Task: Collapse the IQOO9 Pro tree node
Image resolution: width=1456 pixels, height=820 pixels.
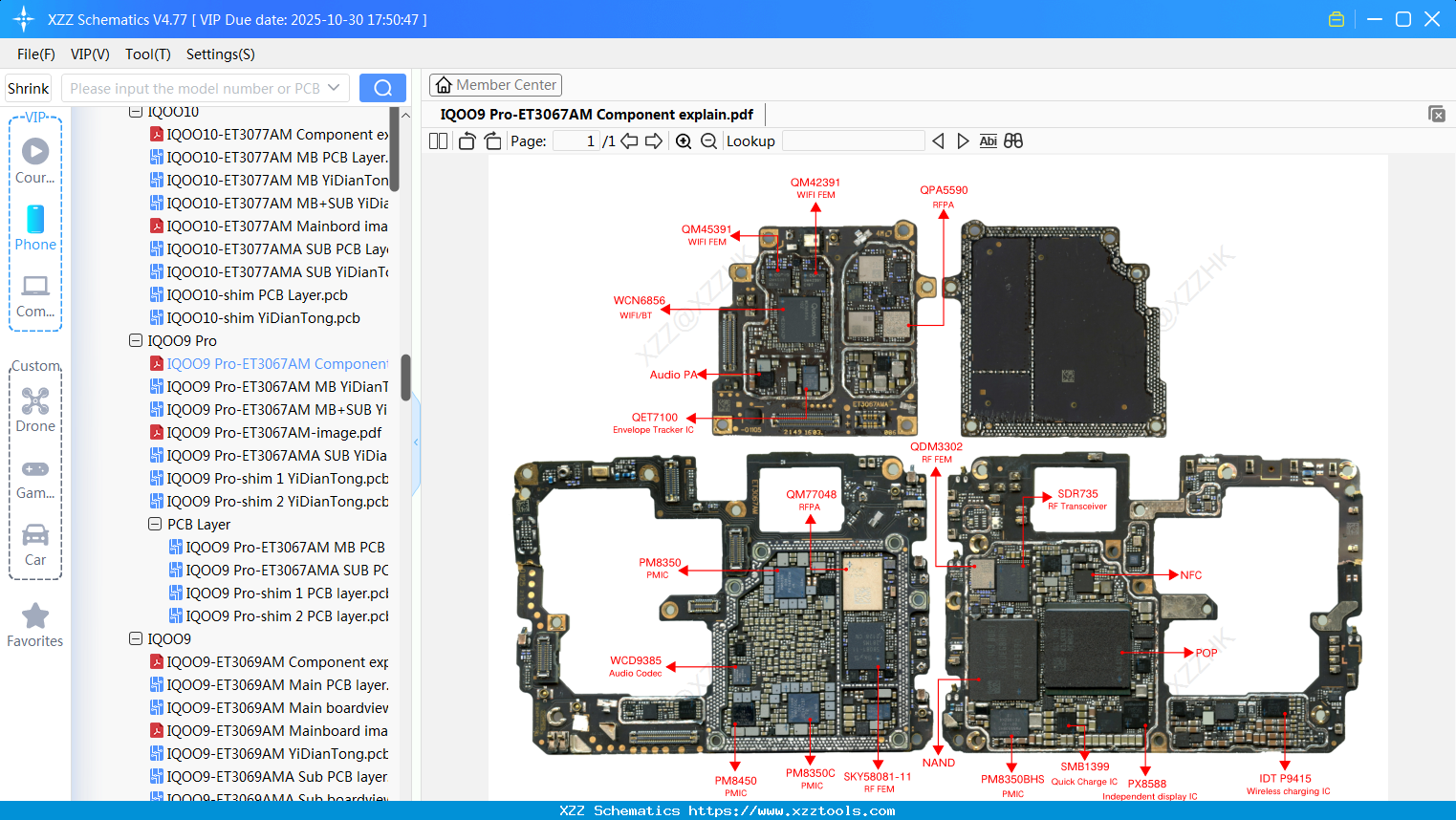Action: [135, 340]
